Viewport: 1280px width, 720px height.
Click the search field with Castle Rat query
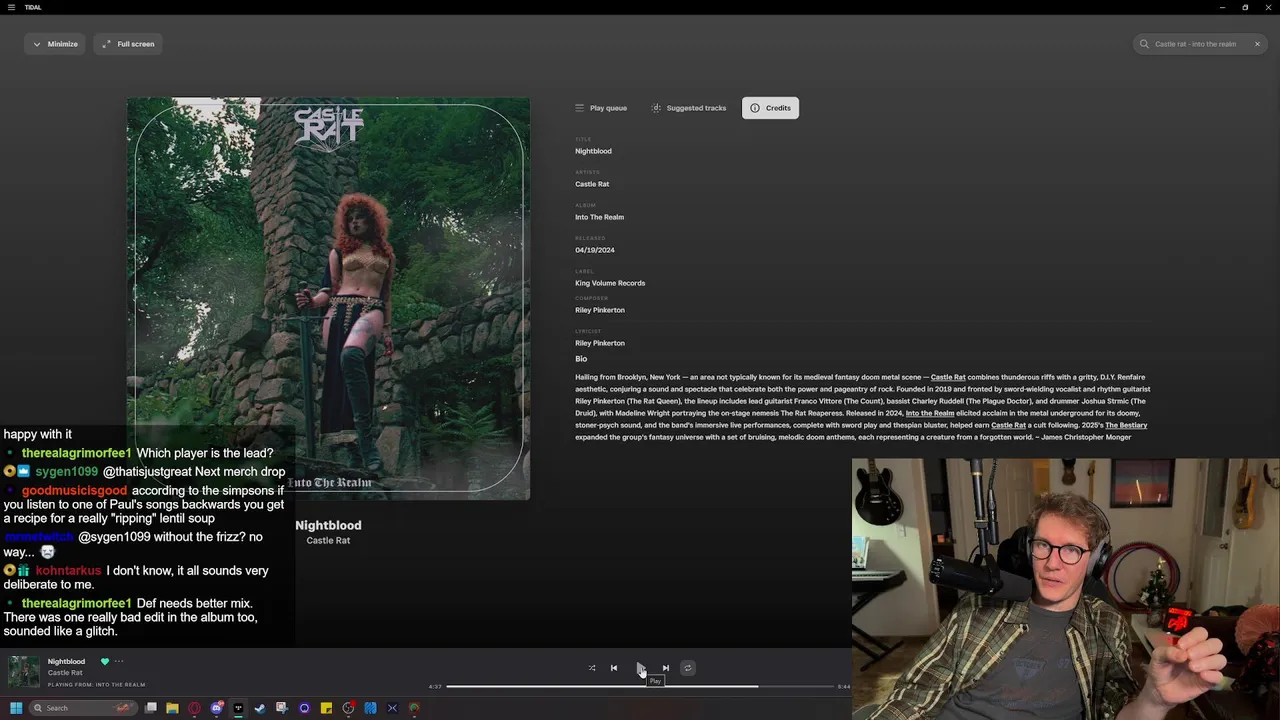click(x=1198, y=44)
